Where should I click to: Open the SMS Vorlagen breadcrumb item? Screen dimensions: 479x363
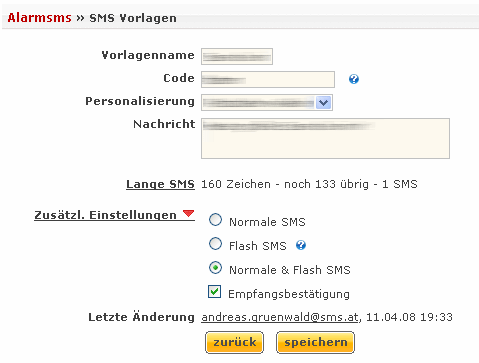click(x=133, y=18)
